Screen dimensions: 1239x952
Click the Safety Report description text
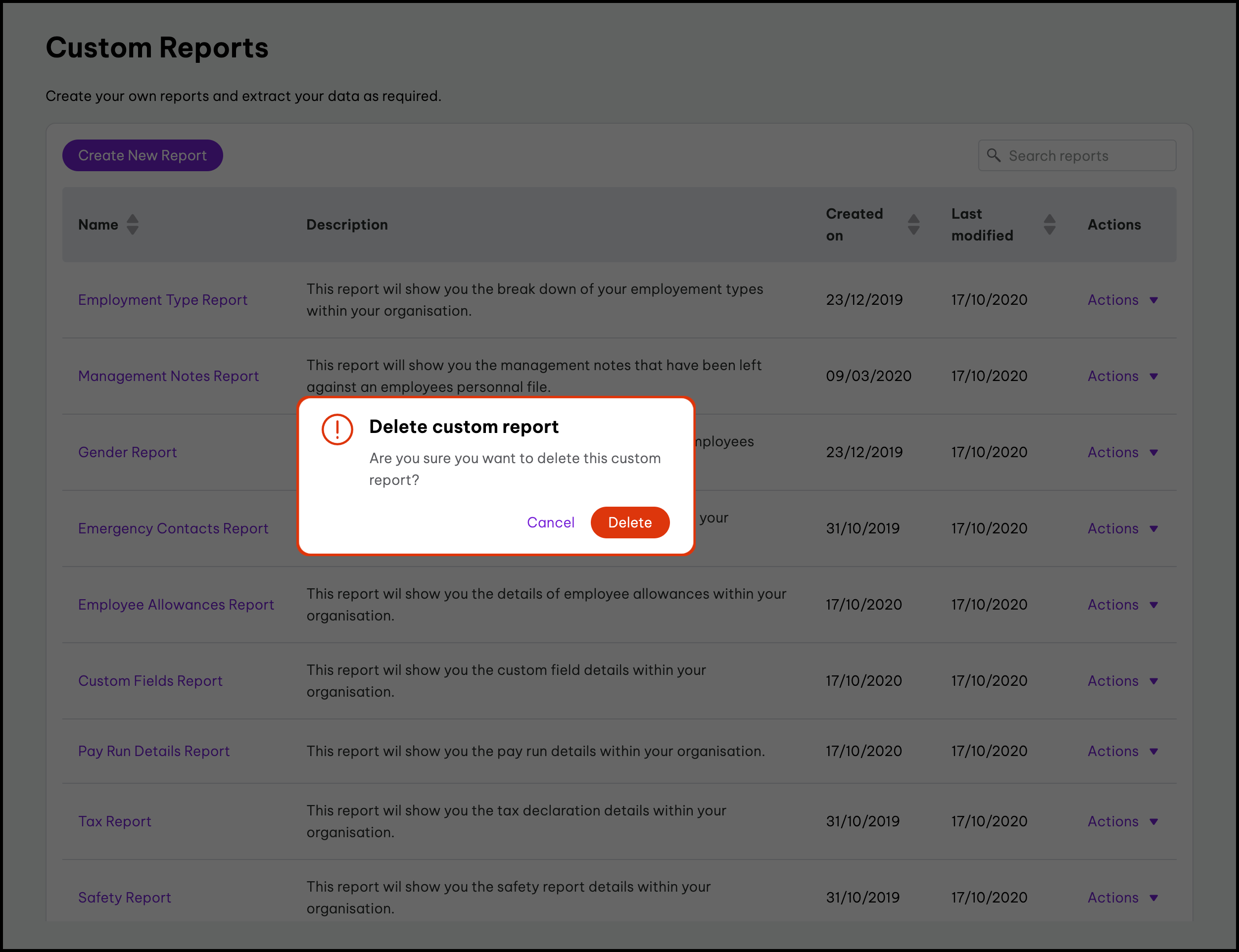pos(509,898)
